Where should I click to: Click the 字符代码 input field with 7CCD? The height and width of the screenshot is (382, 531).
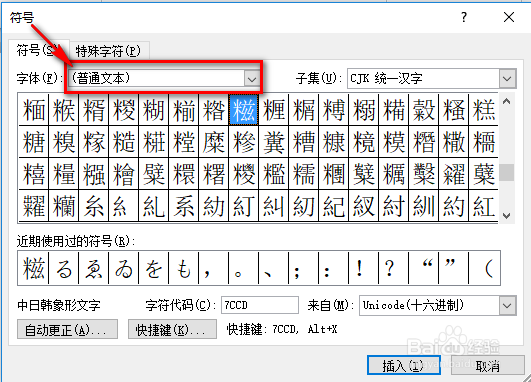tap(260, 305)
